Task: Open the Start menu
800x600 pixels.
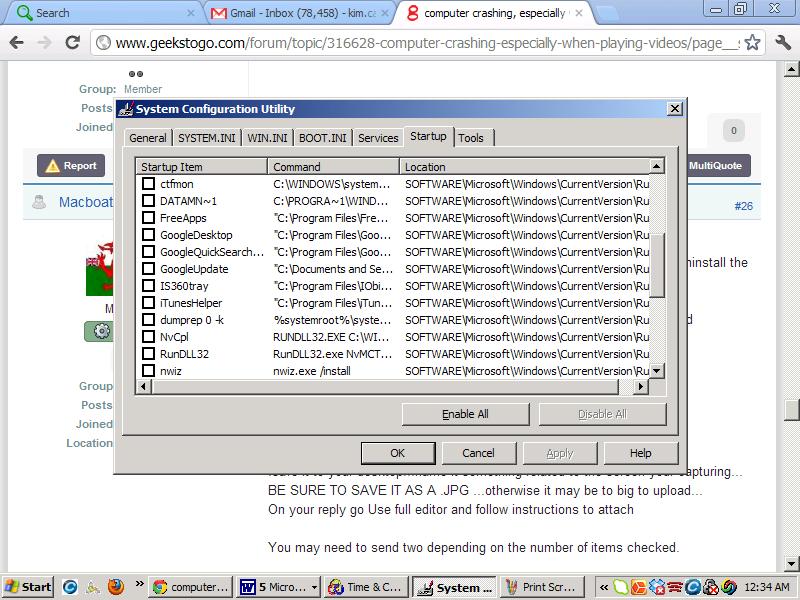Action: pyautogui.click(x=28, y=587)
